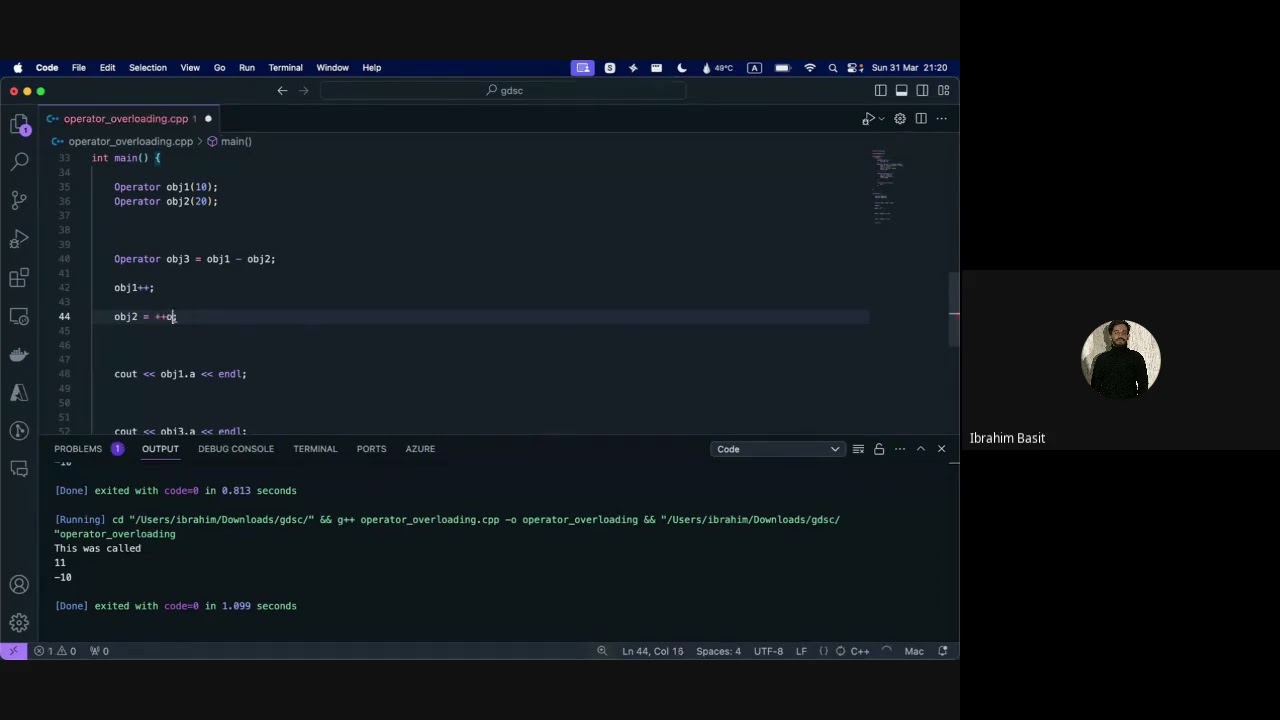Switch to the TERMINAL panel tab
1280x720 pixels.
click(315, 449)
